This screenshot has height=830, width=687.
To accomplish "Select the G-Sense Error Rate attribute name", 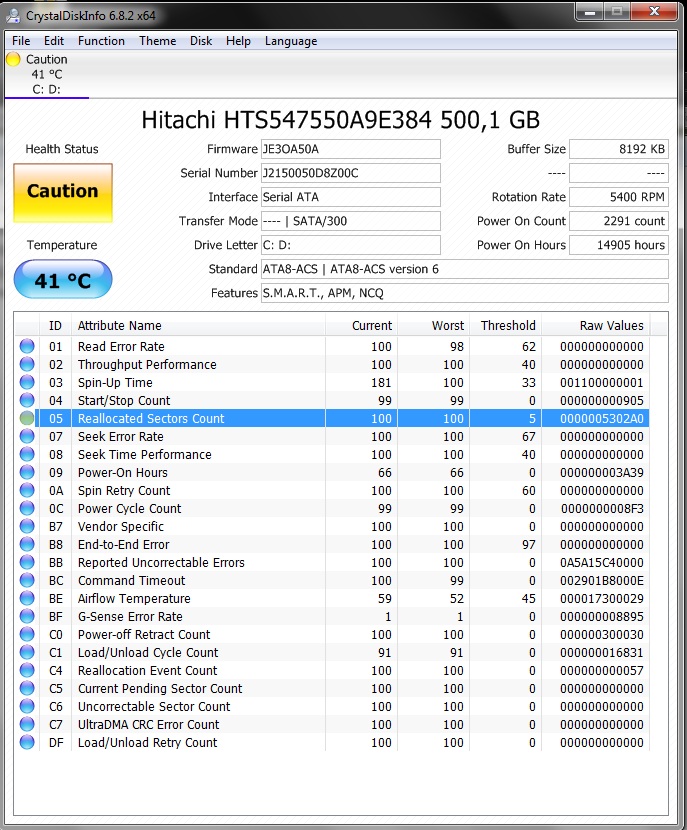I will click(130, 617).
